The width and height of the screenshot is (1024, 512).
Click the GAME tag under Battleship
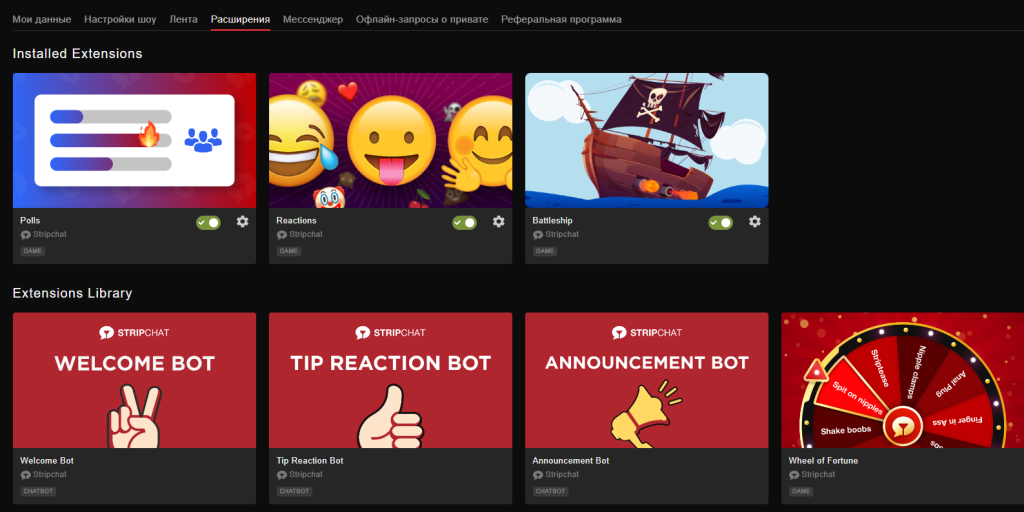pos(545,251)
